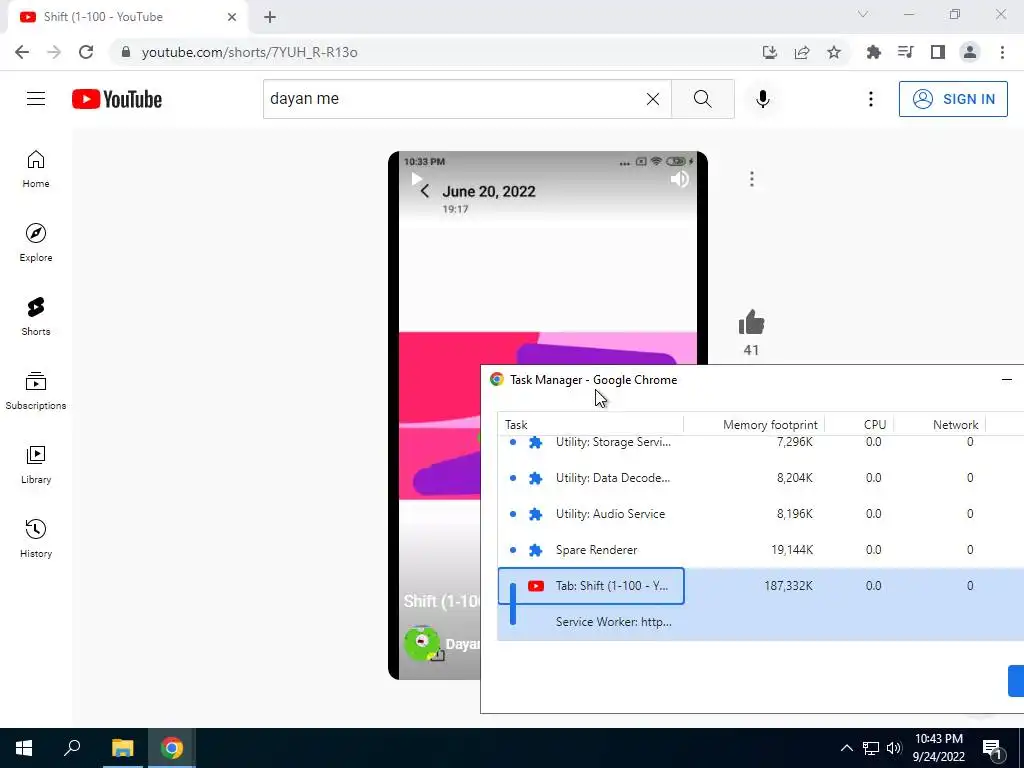Image resolution: width=1024 pixels, height=768 pixels.
Task: Clear the search box text
Action: tap(652, 99)
